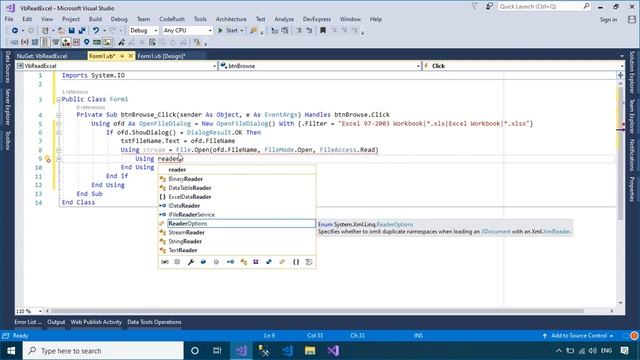
Task: Open the Solution Explorer side panel
Action: pyautogui.click(x=632, y=72)
